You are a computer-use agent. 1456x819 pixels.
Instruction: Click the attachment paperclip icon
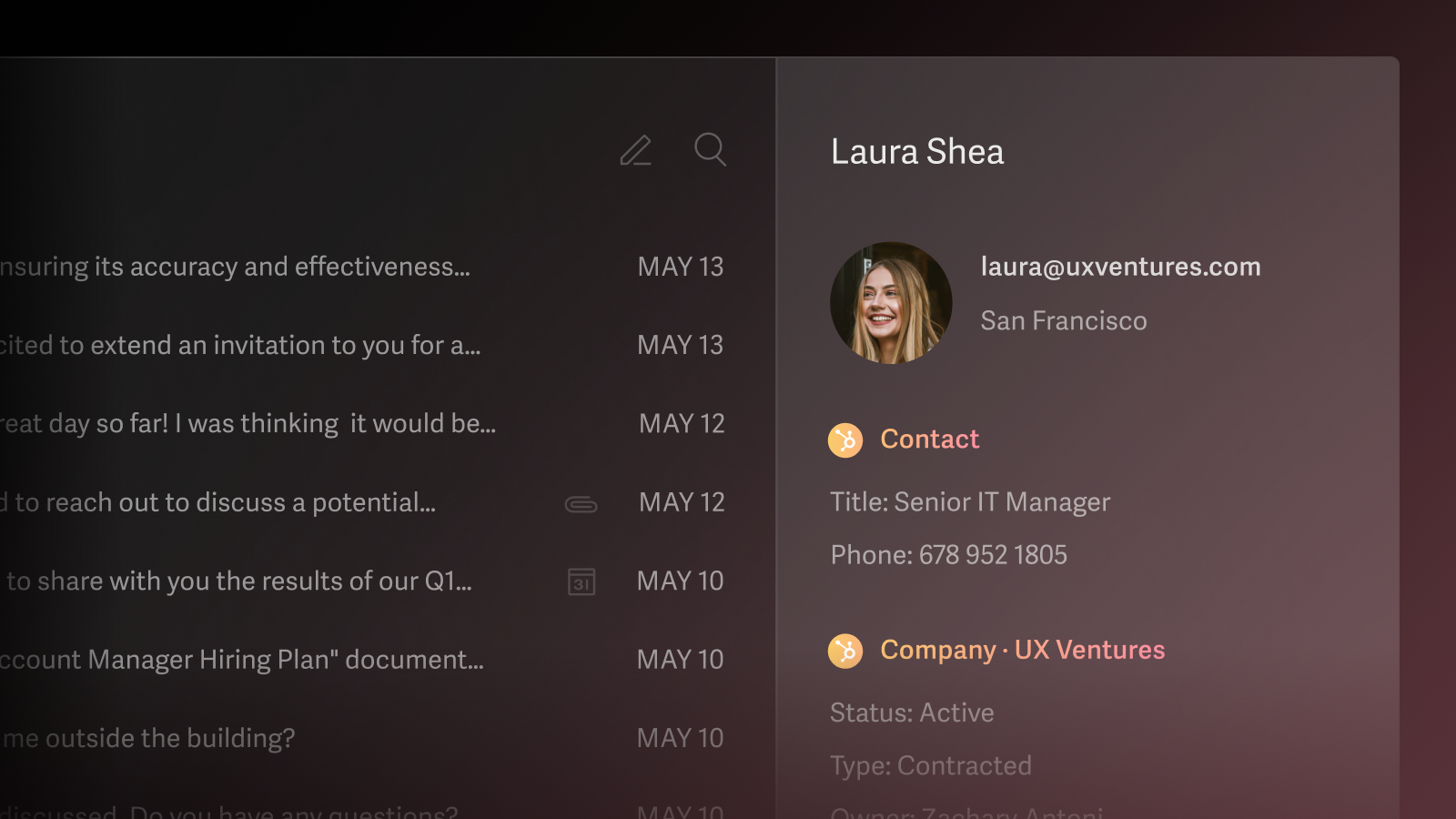click(581, 504)
